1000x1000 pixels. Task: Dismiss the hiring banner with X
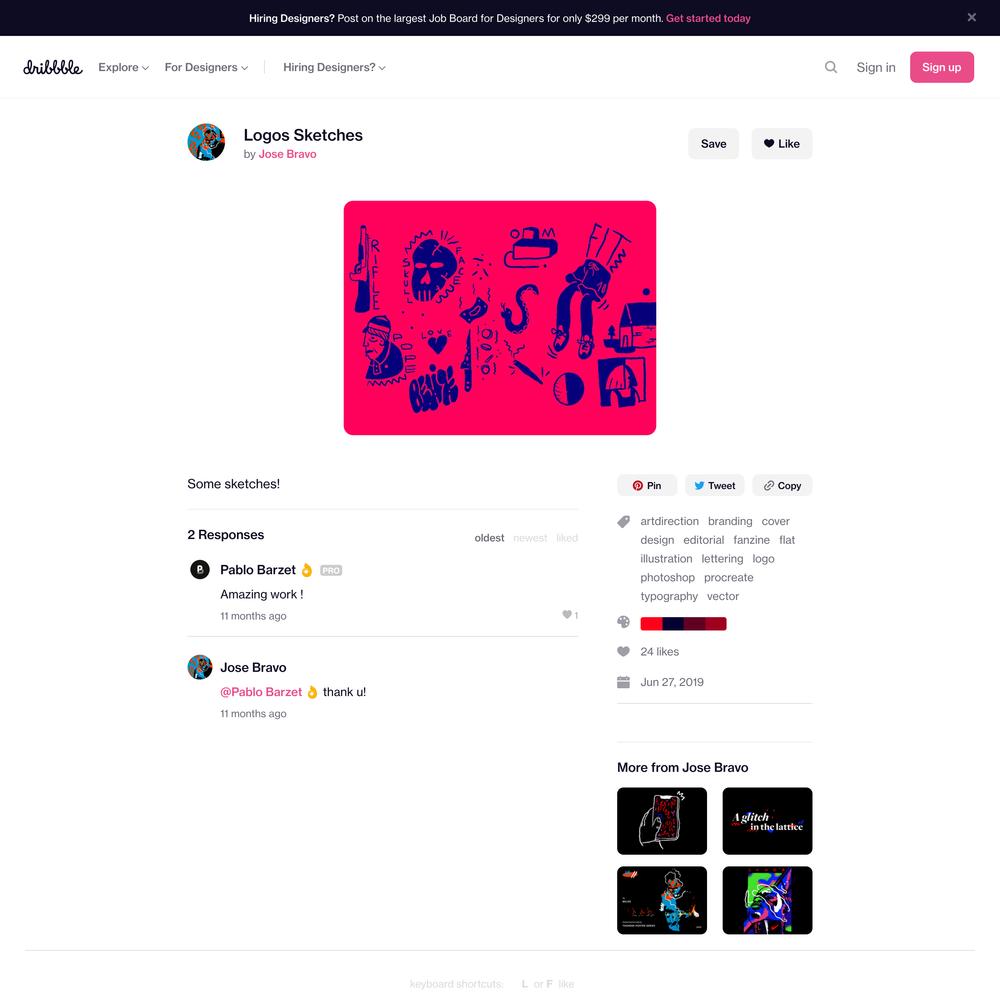971,17
